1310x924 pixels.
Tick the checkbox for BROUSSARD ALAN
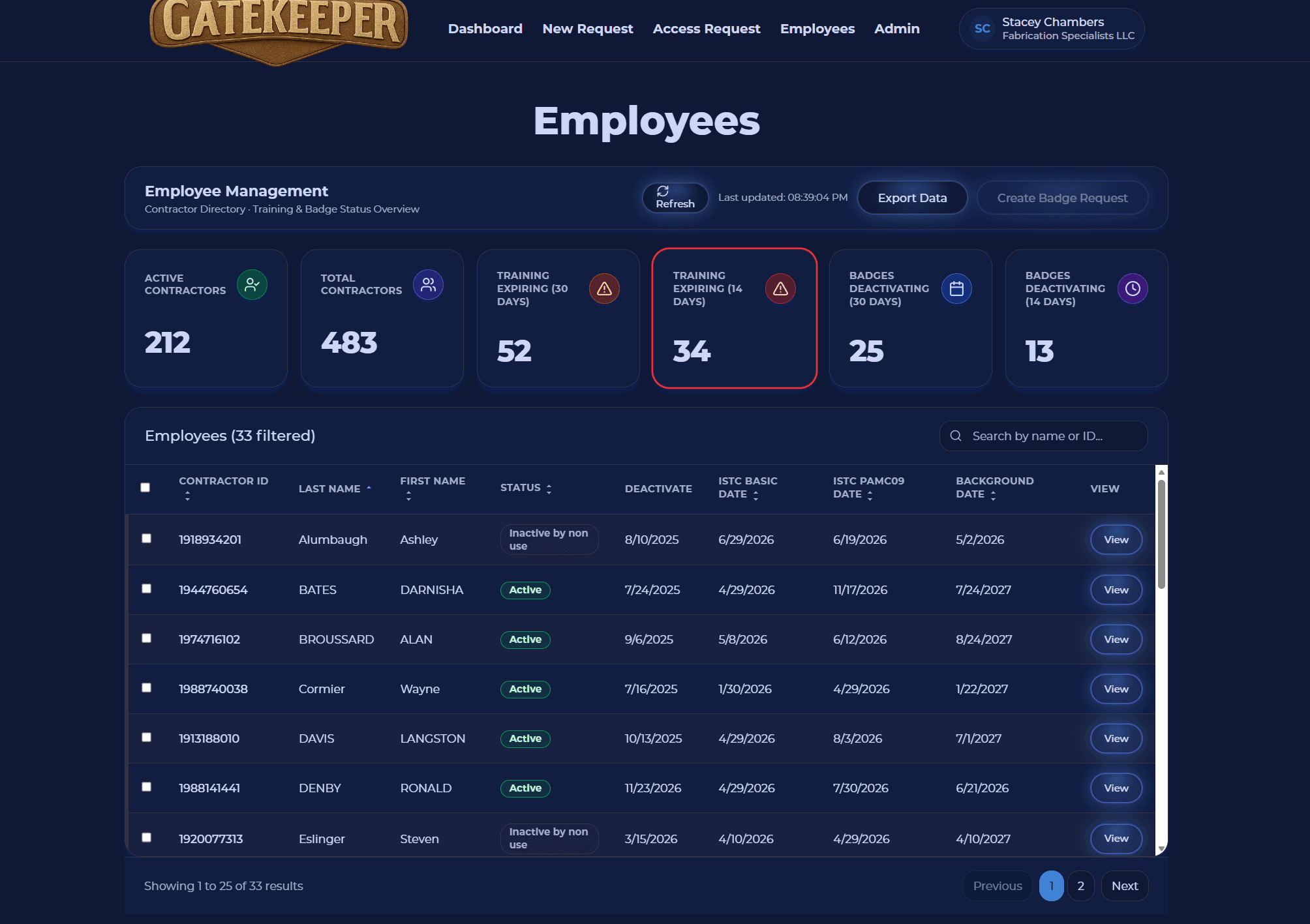(147, 638)
